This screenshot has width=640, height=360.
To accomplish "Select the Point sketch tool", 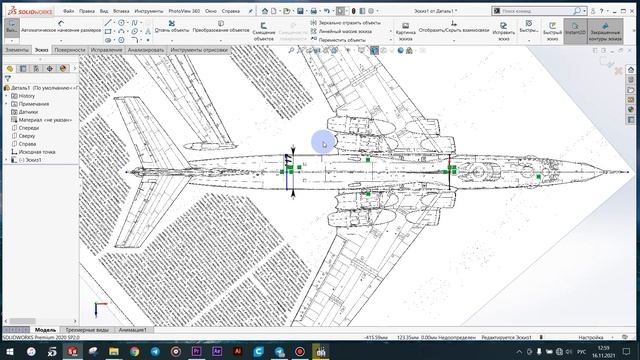I will click(148, 40).
